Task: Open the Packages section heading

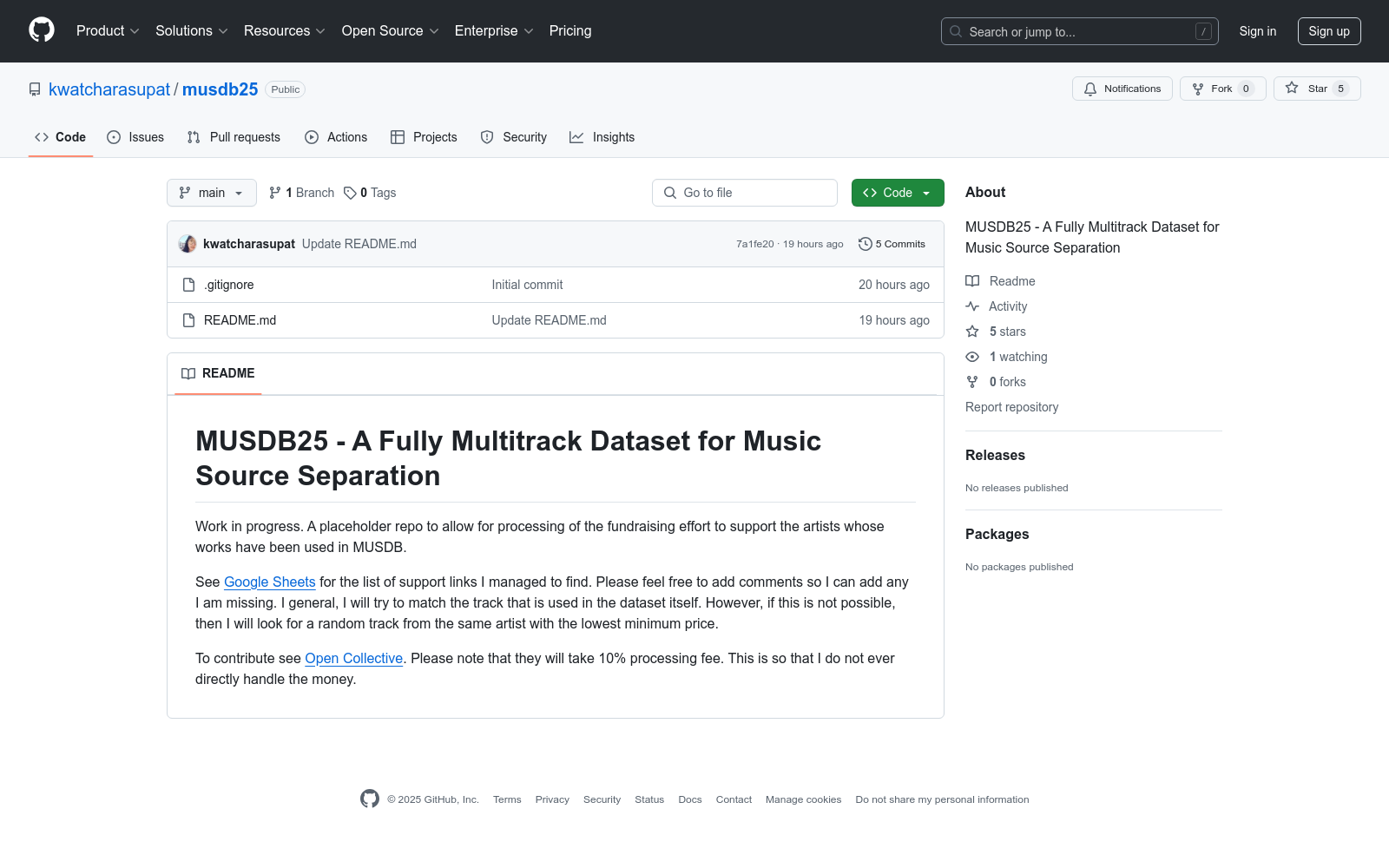Action: pos(997,535)
